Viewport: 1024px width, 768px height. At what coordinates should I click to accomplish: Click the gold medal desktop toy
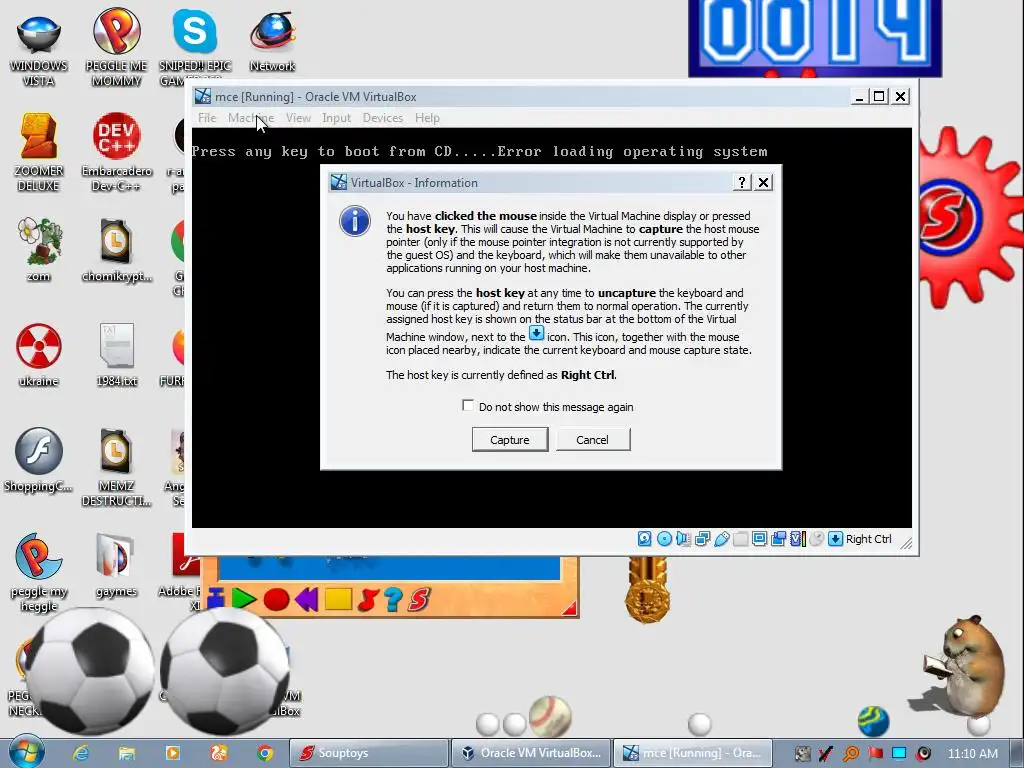[x=647, y=590]
